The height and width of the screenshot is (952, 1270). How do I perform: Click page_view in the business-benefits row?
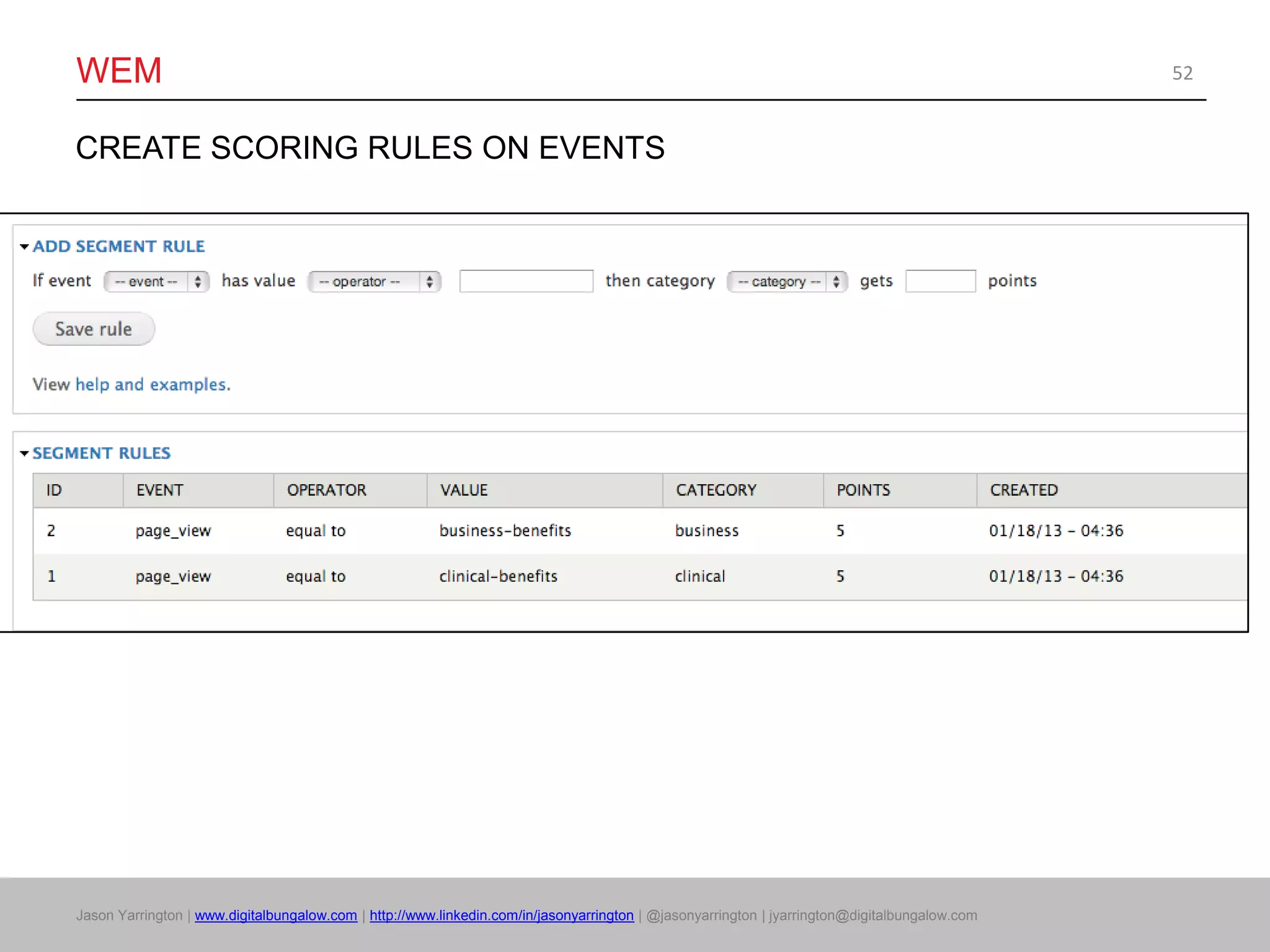click(173, 532)
